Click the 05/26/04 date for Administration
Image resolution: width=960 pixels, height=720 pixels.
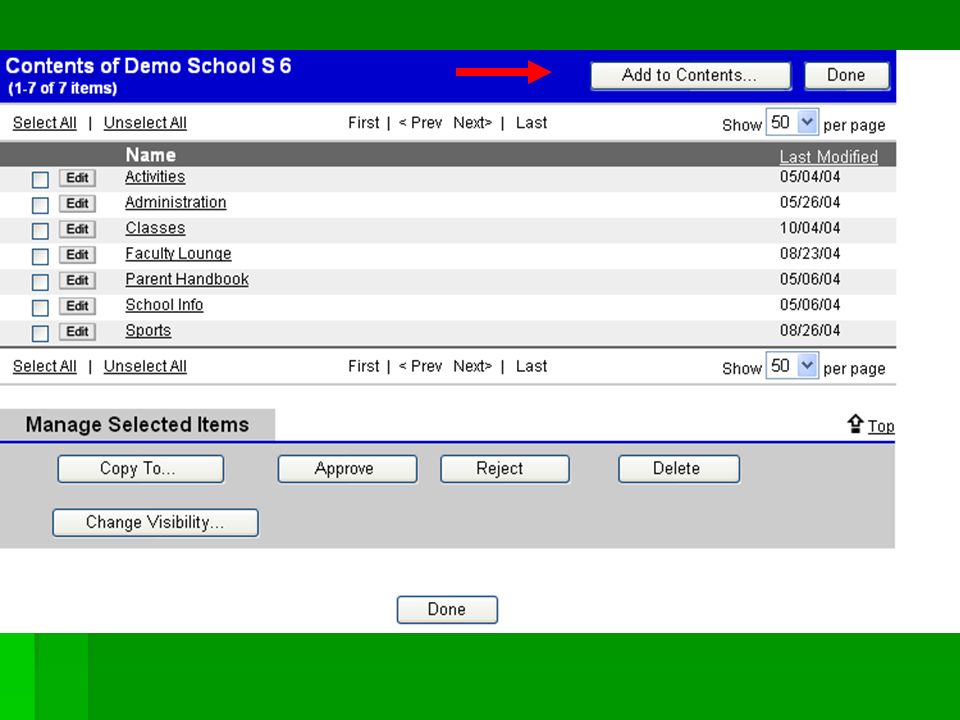tap(810, 203)
